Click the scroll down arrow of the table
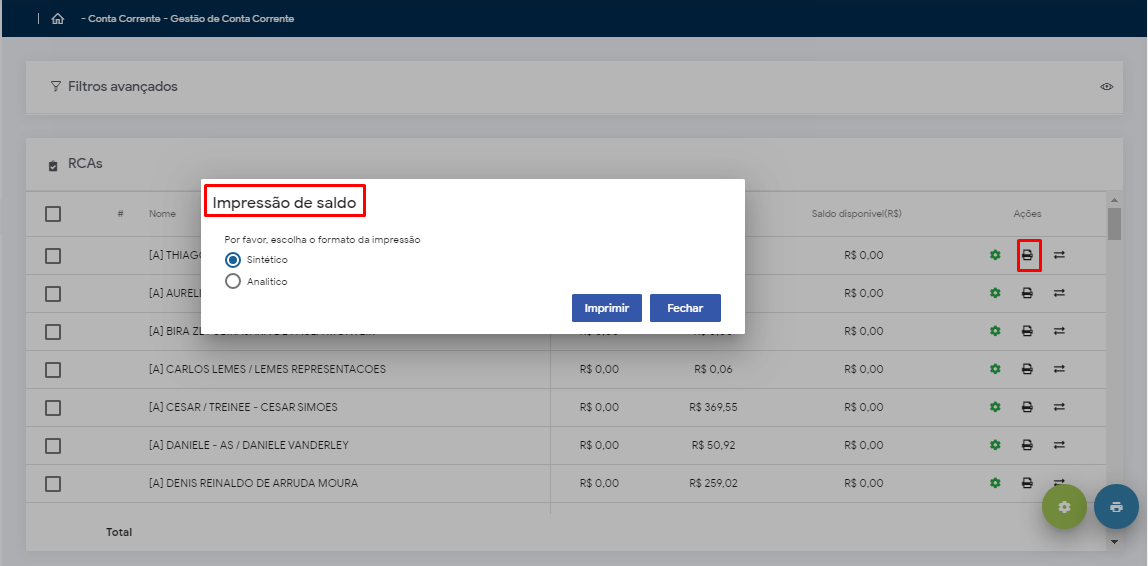Viewport: 1148px width, 566px height. click(x=1114, y=541)
